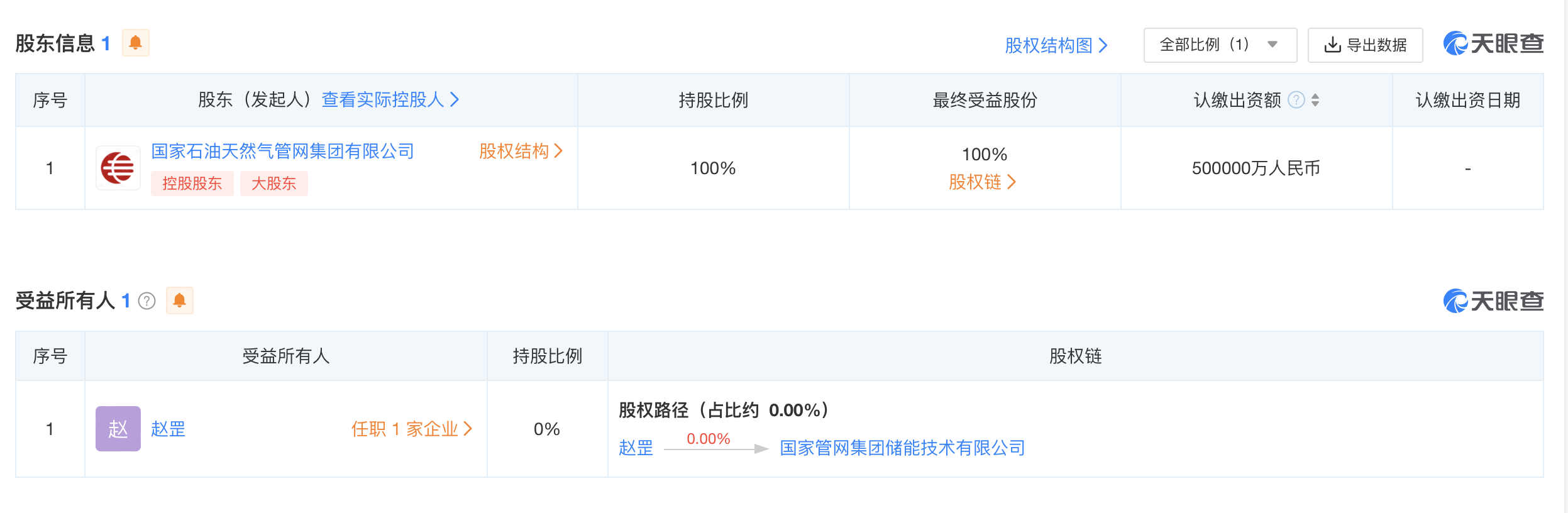This screenshot has width=1568, height=513.
Task: Open the 股权结构图 link
Action: pyautogui.click(x=1056, y=45)
